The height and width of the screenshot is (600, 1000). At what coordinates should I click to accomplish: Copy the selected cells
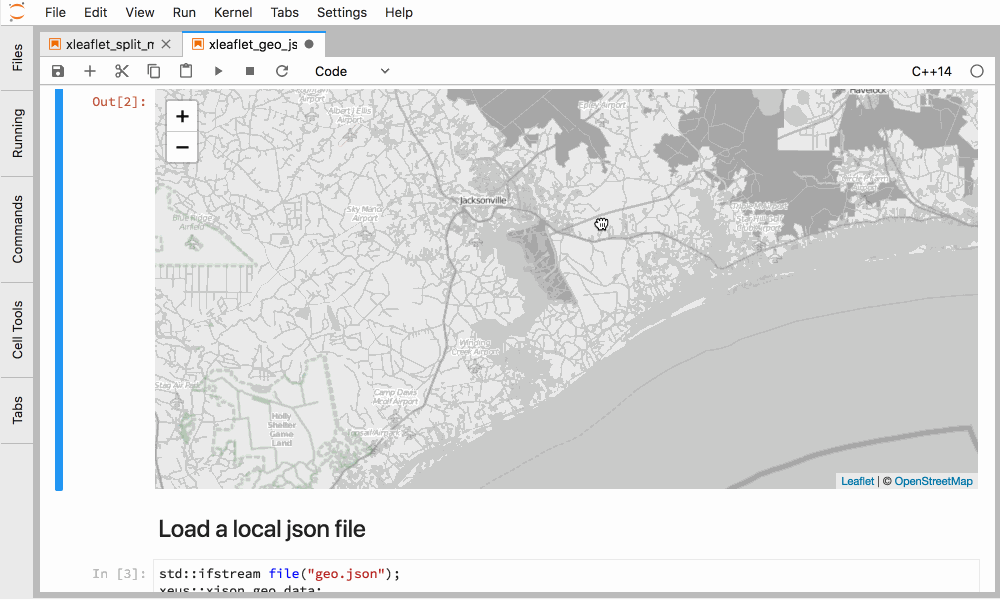click(154, 71)
